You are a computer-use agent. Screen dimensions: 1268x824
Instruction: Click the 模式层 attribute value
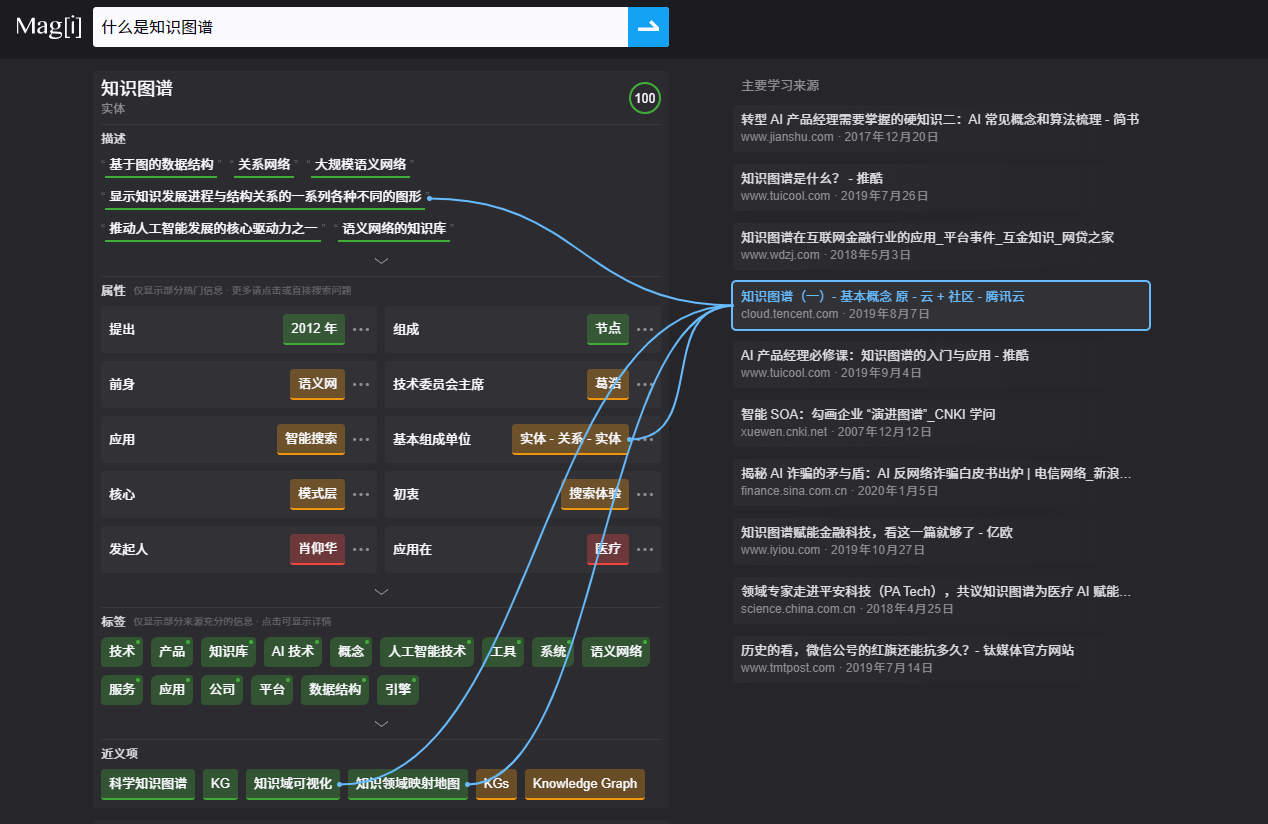tap(317, 494)
